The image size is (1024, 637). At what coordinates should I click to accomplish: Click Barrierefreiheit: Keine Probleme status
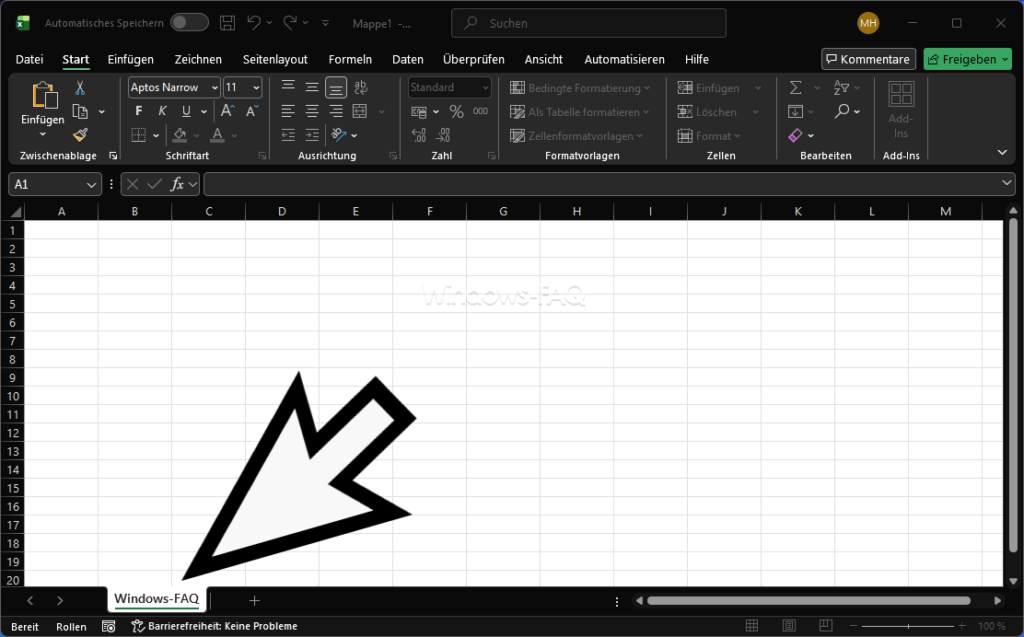[215, 626]
